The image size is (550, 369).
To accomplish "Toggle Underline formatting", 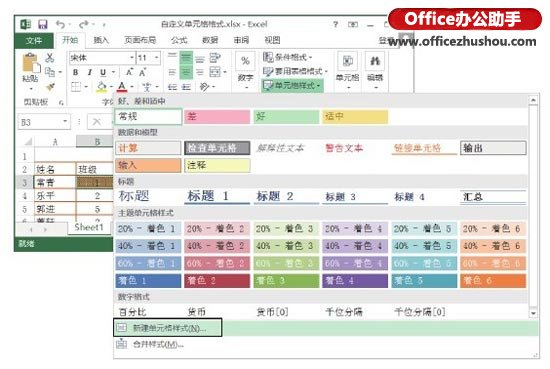I will [103, 72].
